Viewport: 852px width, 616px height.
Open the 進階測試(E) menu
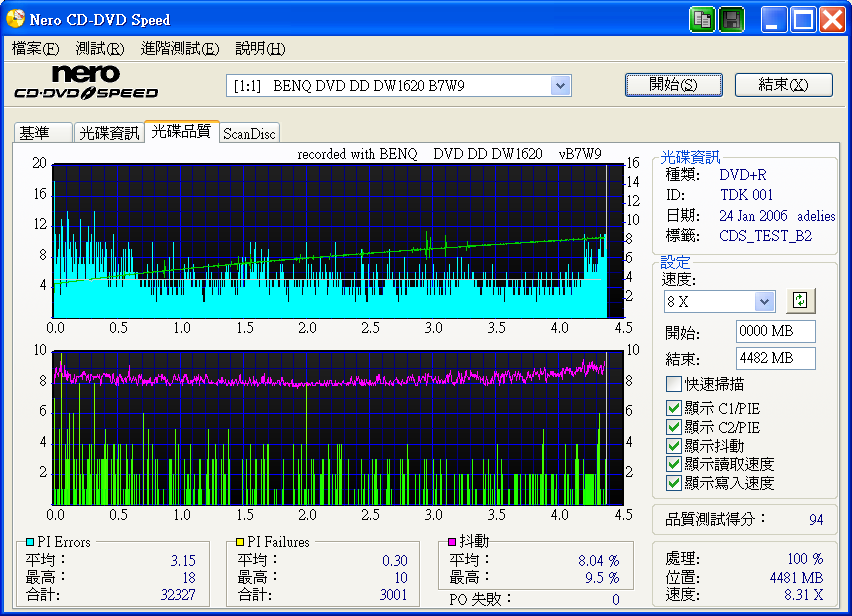(180, 49)
